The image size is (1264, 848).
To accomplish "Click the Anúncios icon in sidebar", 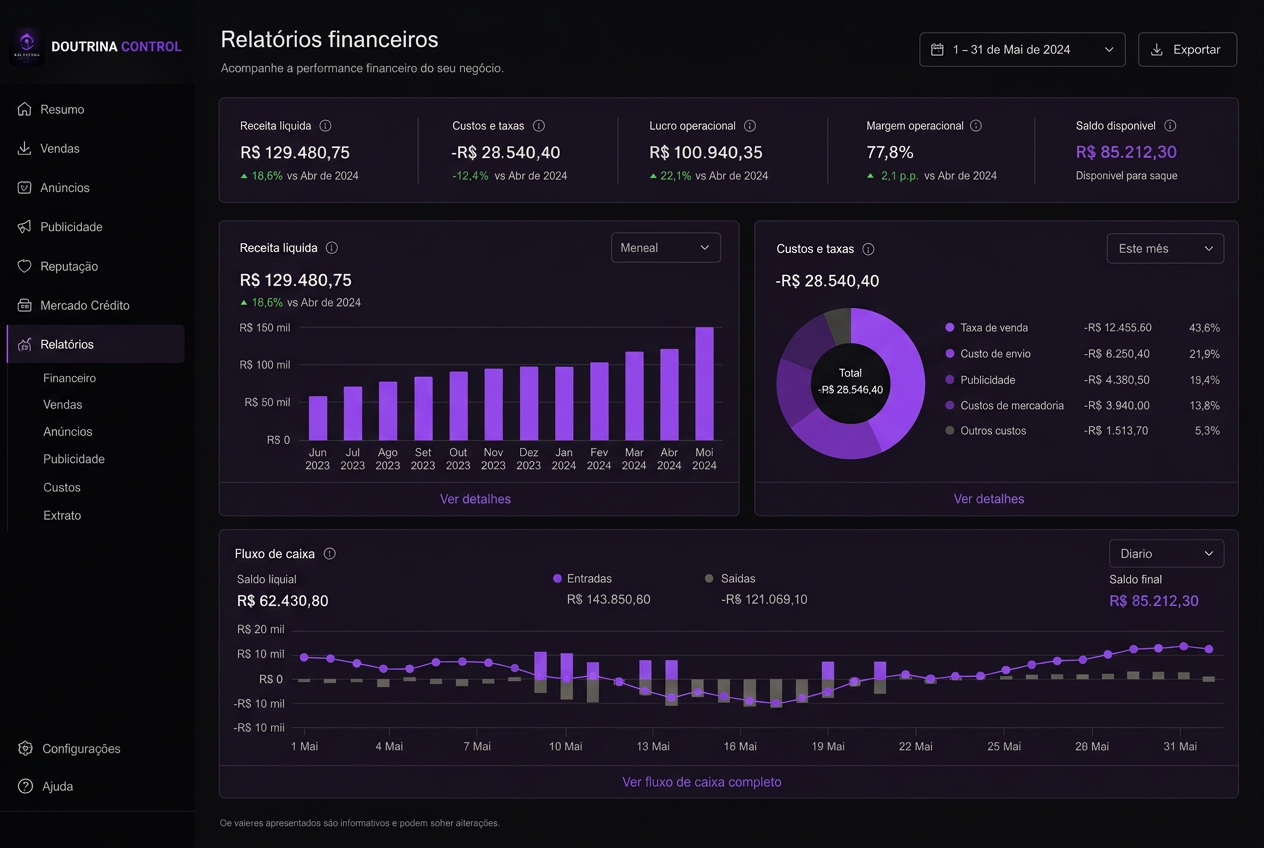I will (25, 187).
